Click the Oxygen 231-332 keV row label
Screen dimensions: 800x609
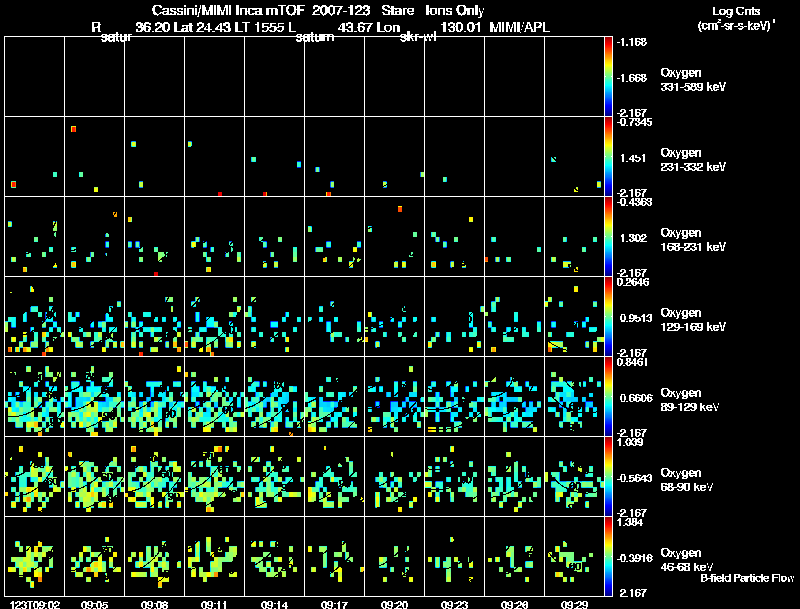coord(693,160)
